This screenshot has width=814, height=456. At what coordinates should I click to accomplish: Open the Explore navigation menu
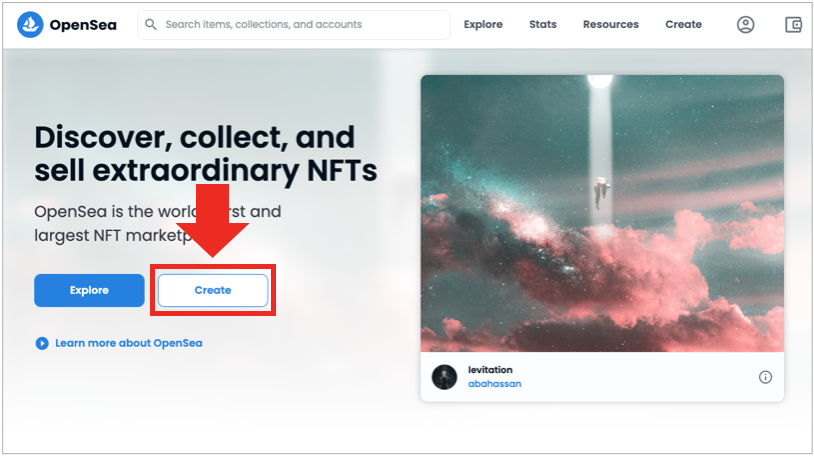point(483,24)
